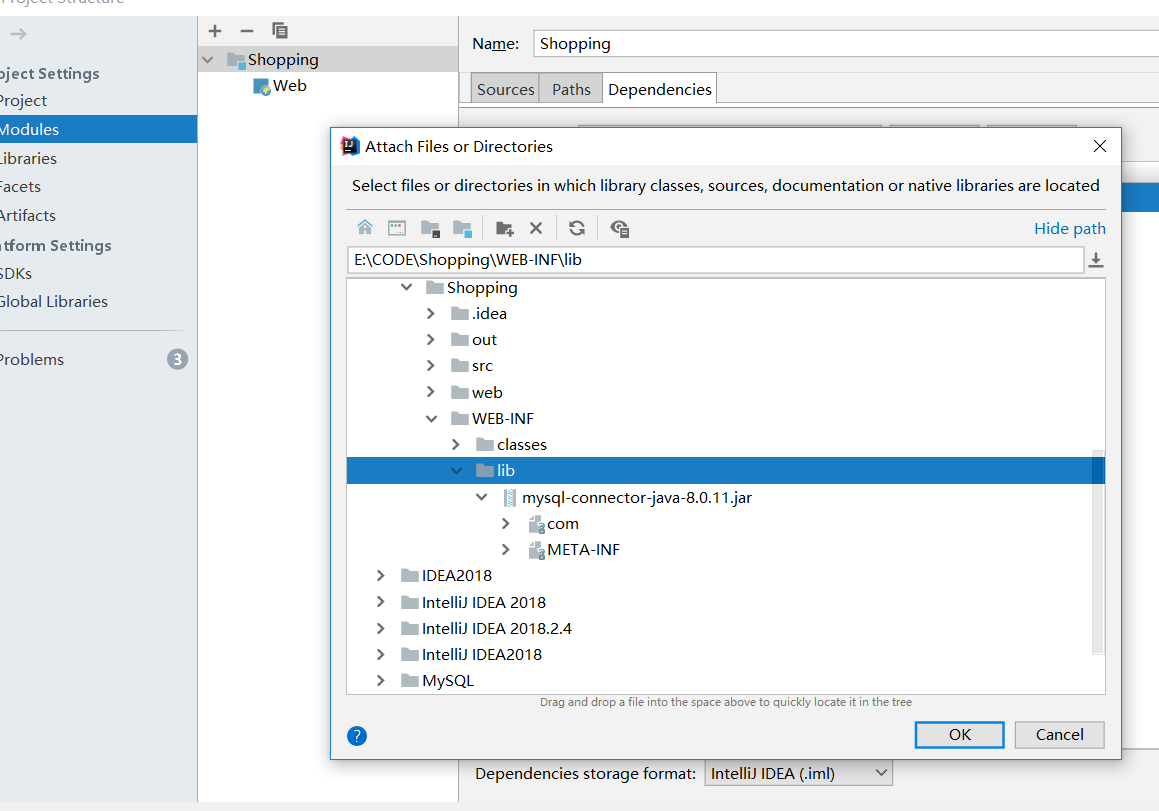Add a new module with the plus icon
The width and height of the screenshot is (1159, 811).
pyautogui.click(x=214, y=30)
